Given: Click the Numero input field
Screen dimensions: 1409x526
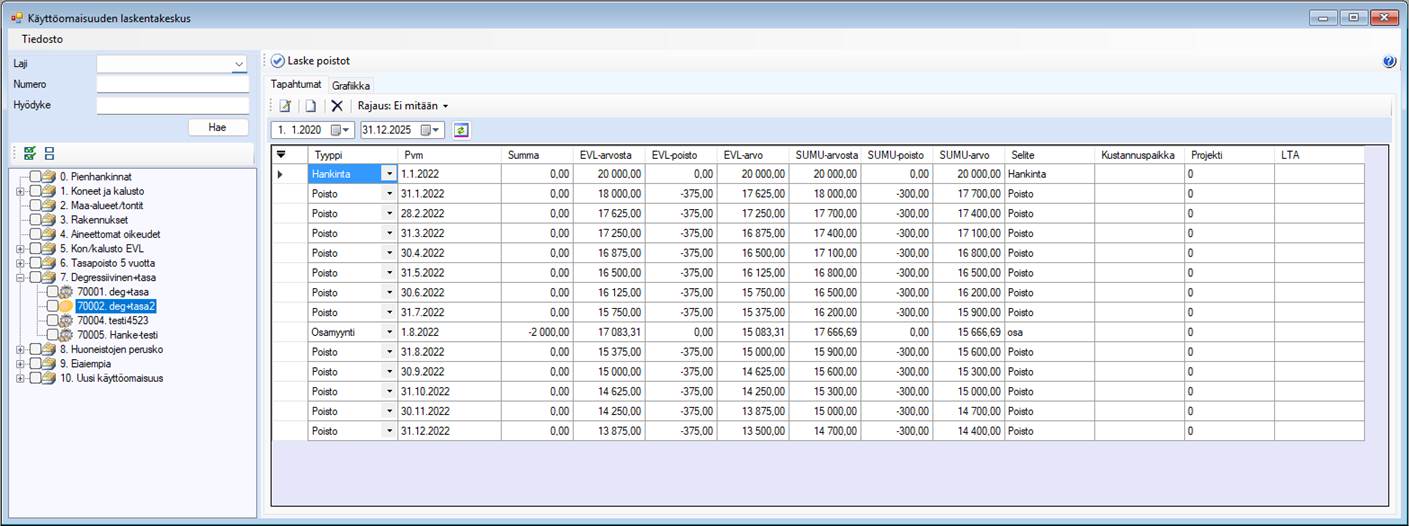Looking at the screenshot, I should click(x=173, y=85).
